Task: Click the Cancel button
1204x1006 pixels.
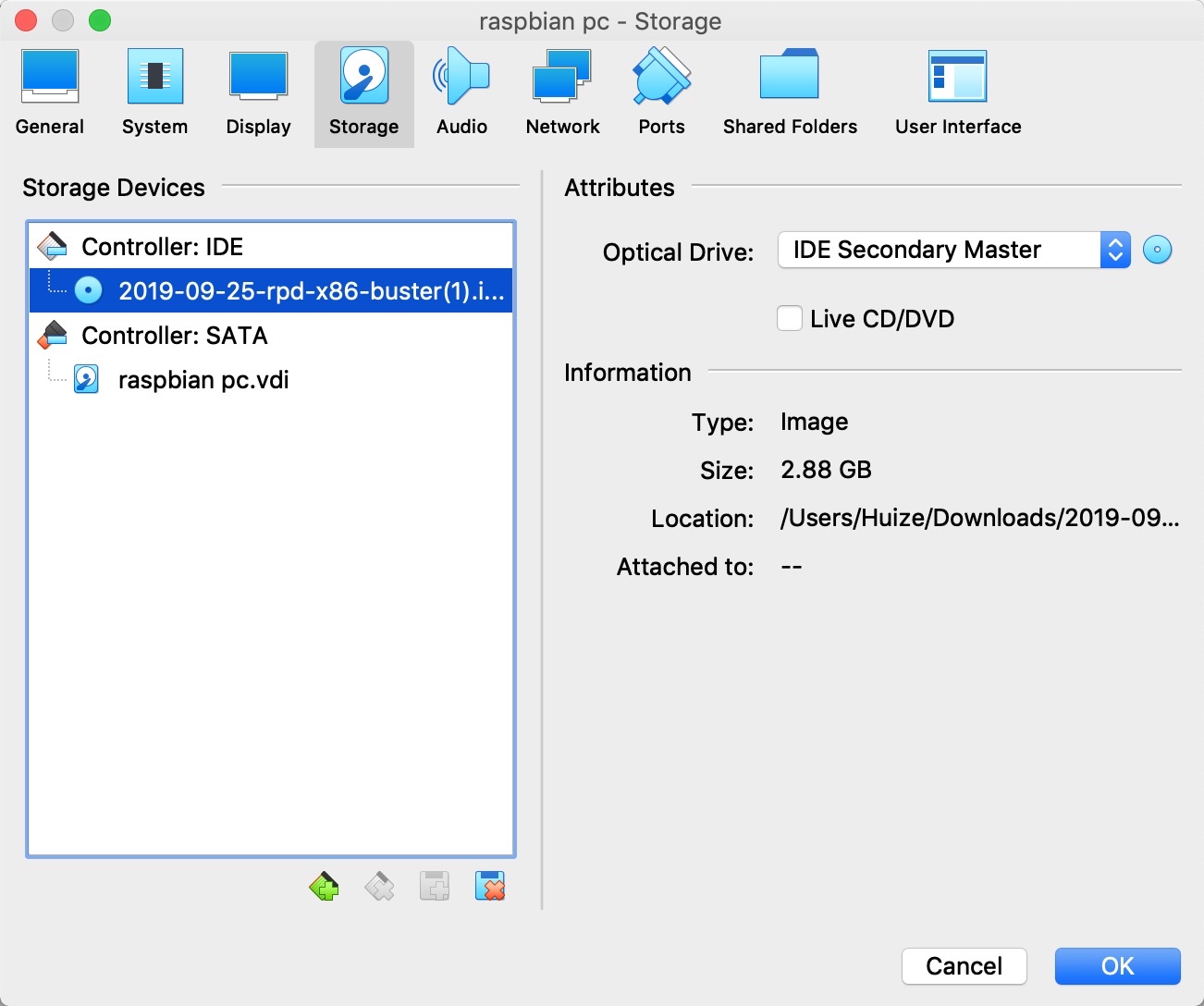Action: pyautogui.click(x=964, y=966)
